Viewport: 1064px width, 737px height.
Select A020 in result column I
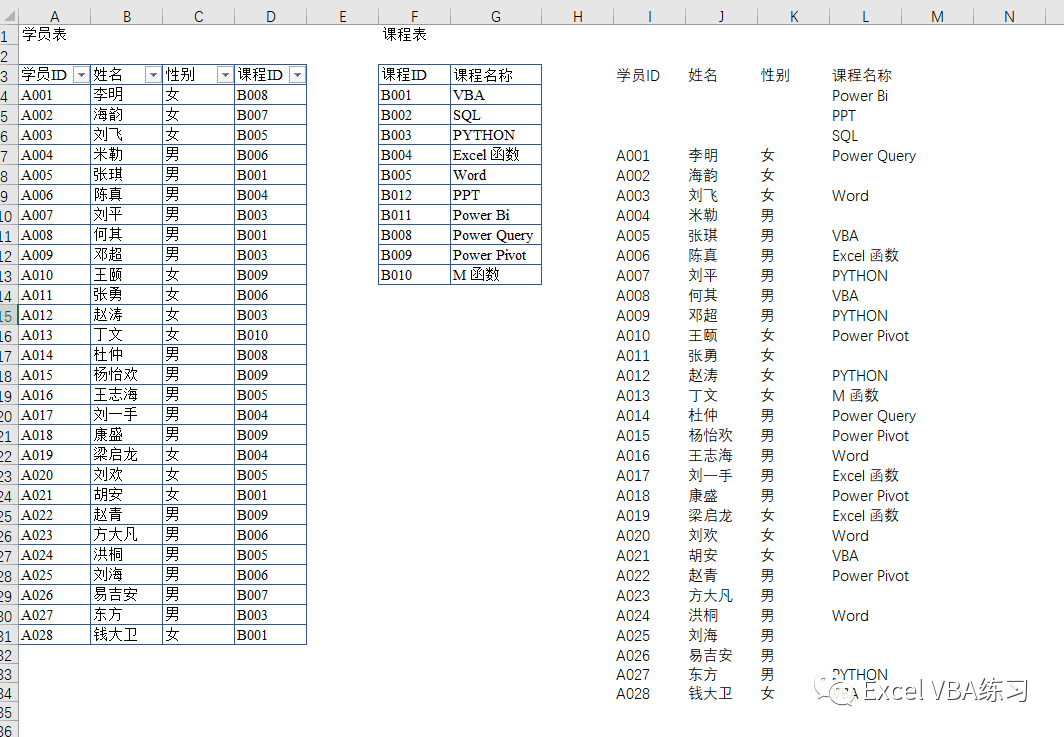click(x=632, y=536)
